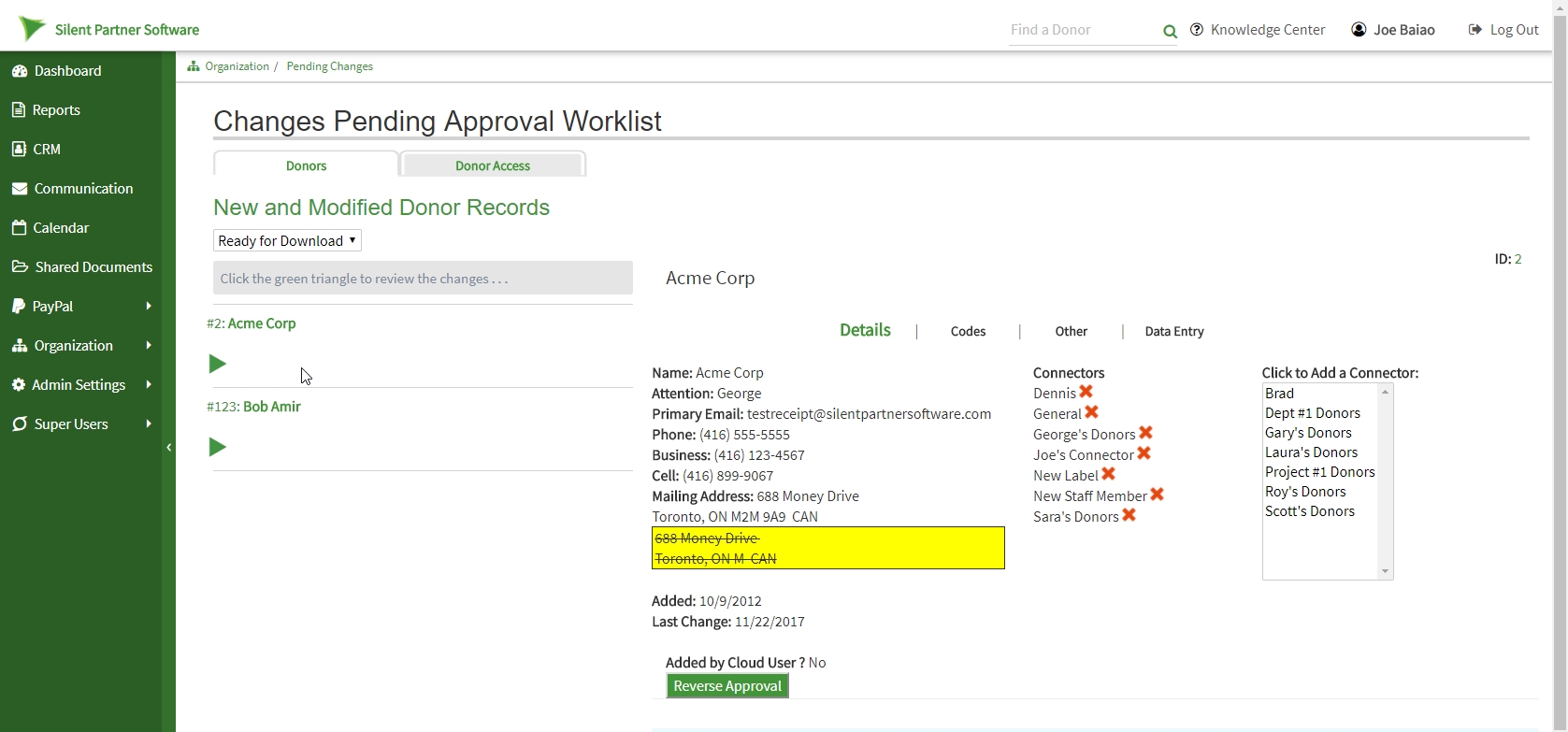Remove the Sara's Donors connector

[1129, 515]
